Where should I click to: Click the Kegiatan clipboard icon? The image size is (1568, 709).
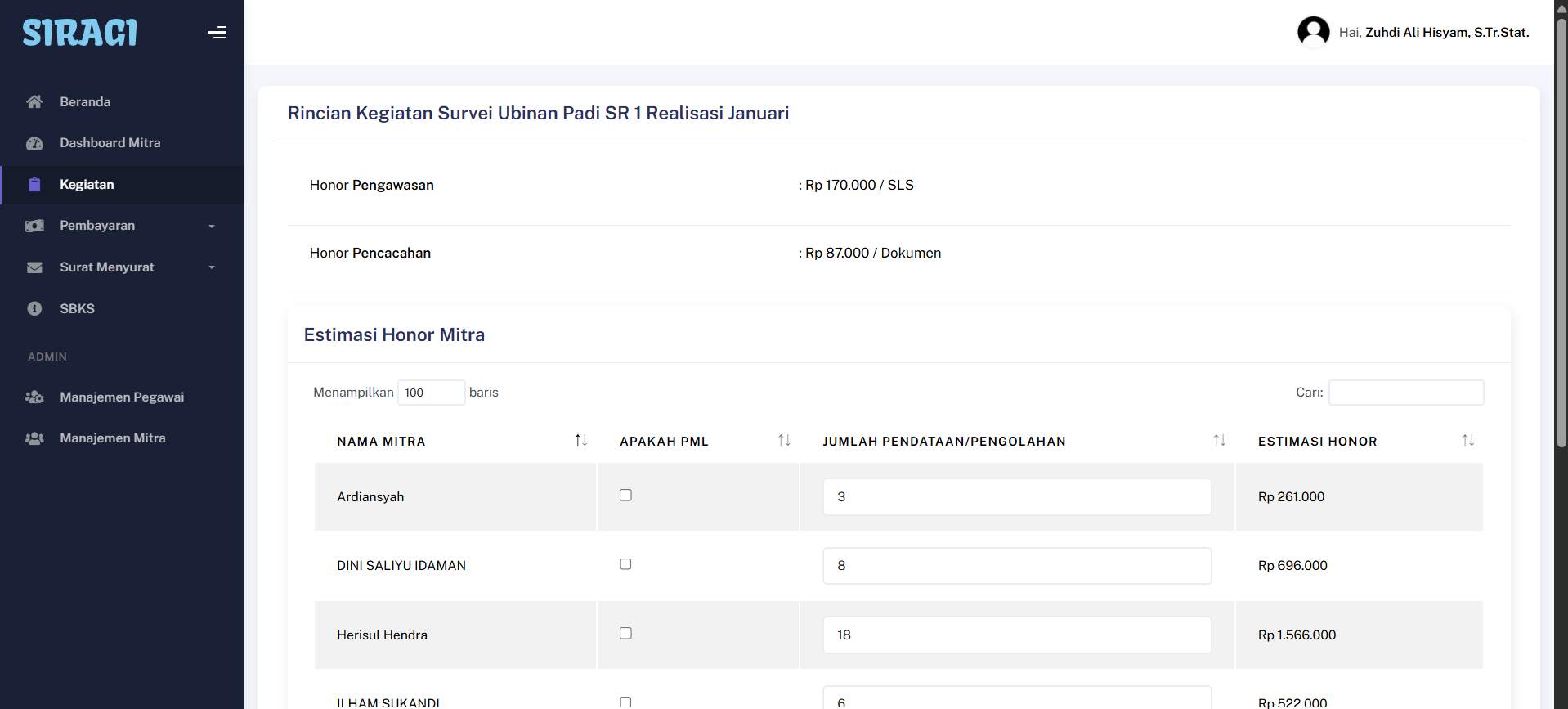[x=34, y=185]
